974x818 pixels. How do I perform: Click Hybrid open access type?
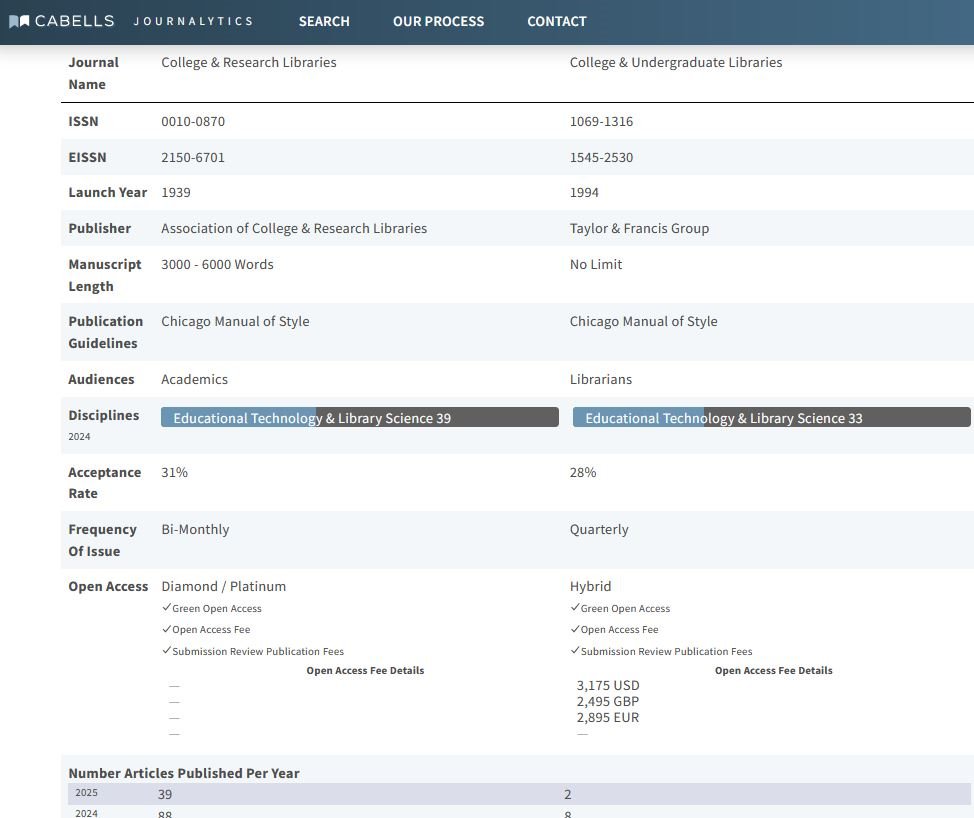590,586
